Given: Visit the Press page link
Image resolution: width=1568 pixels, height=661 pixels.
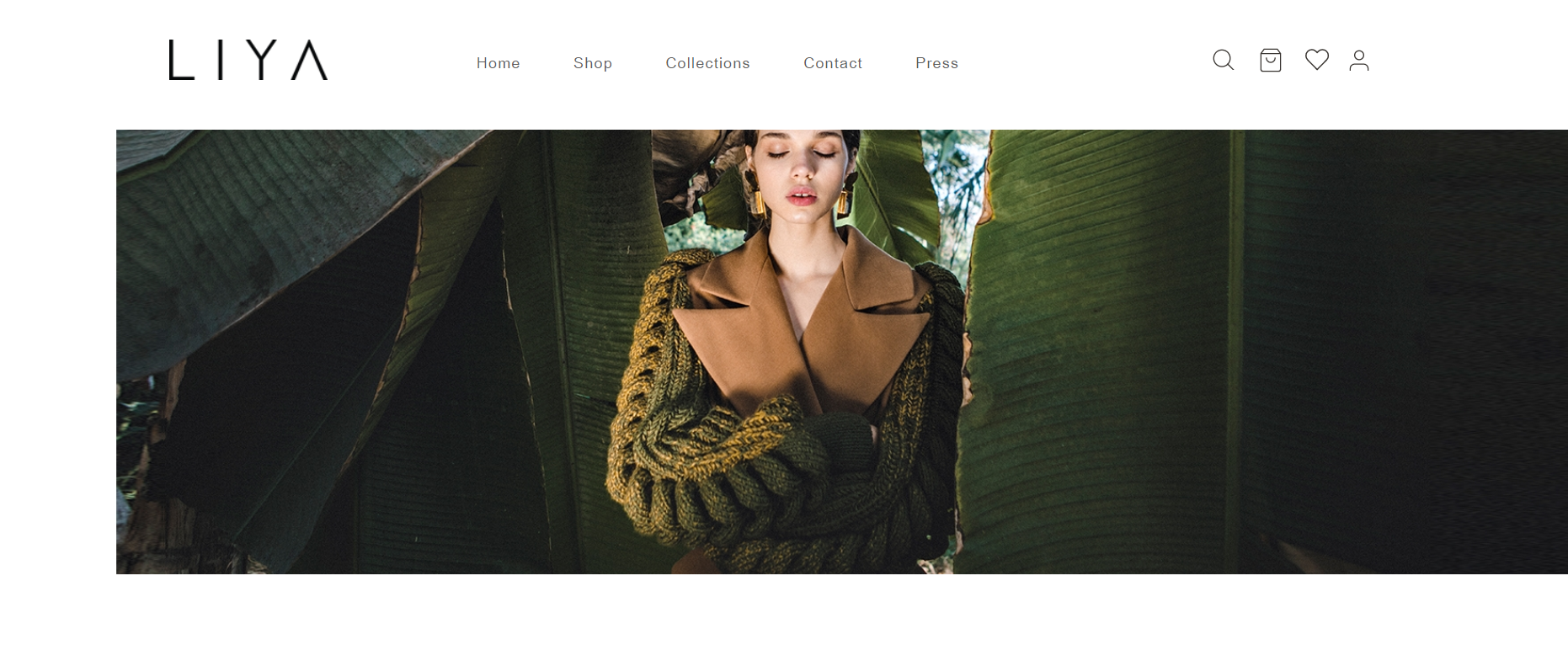Looking at the screenshot, I should coord(936,63).
